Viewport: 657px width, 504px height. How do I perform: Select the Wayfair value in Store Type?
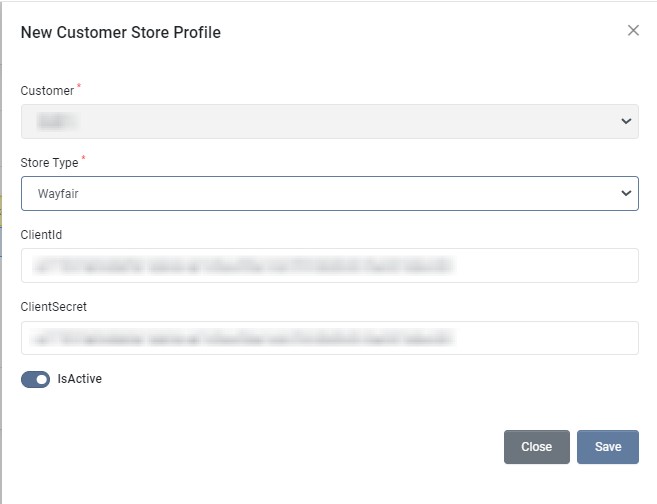pyautogui.click(x=58, y=194)
